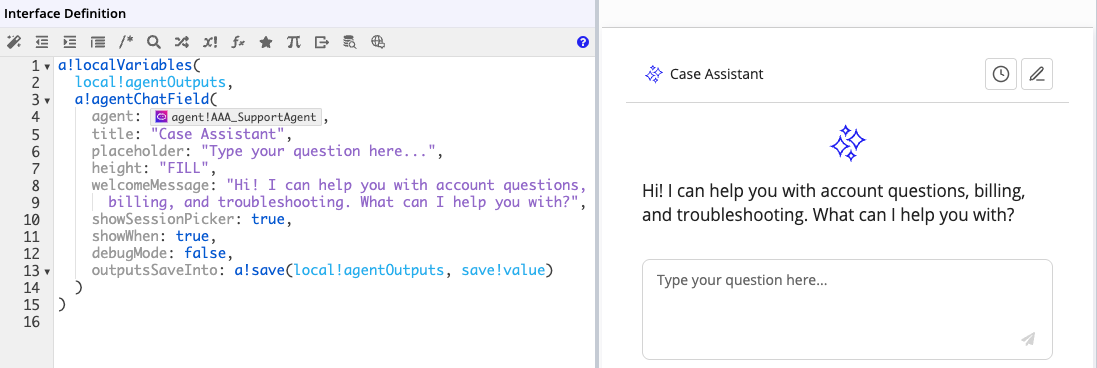
Task: Click the outputsSaveInto parameter
Action: coord(155,271)
